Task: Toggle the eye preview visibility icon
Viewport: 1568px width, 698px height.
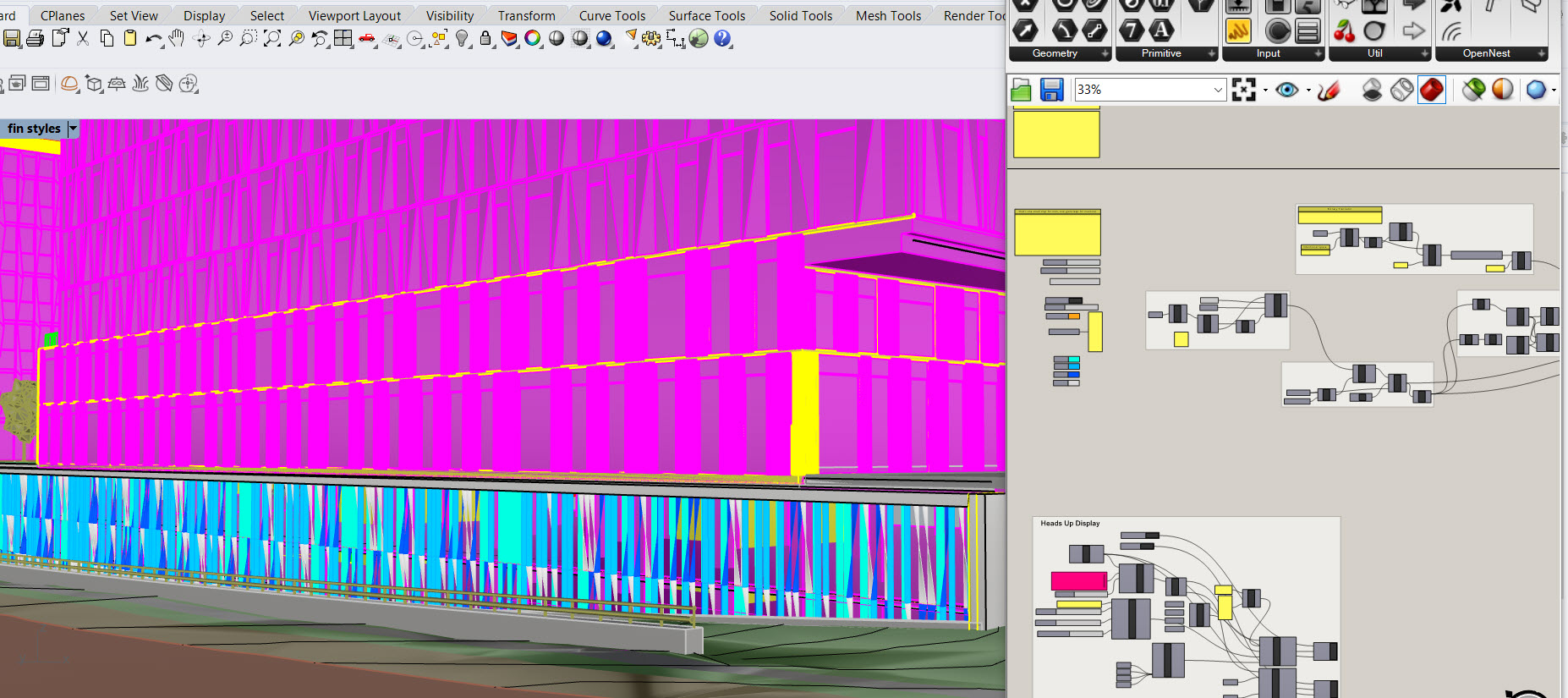Action: tap(1286, 90)
